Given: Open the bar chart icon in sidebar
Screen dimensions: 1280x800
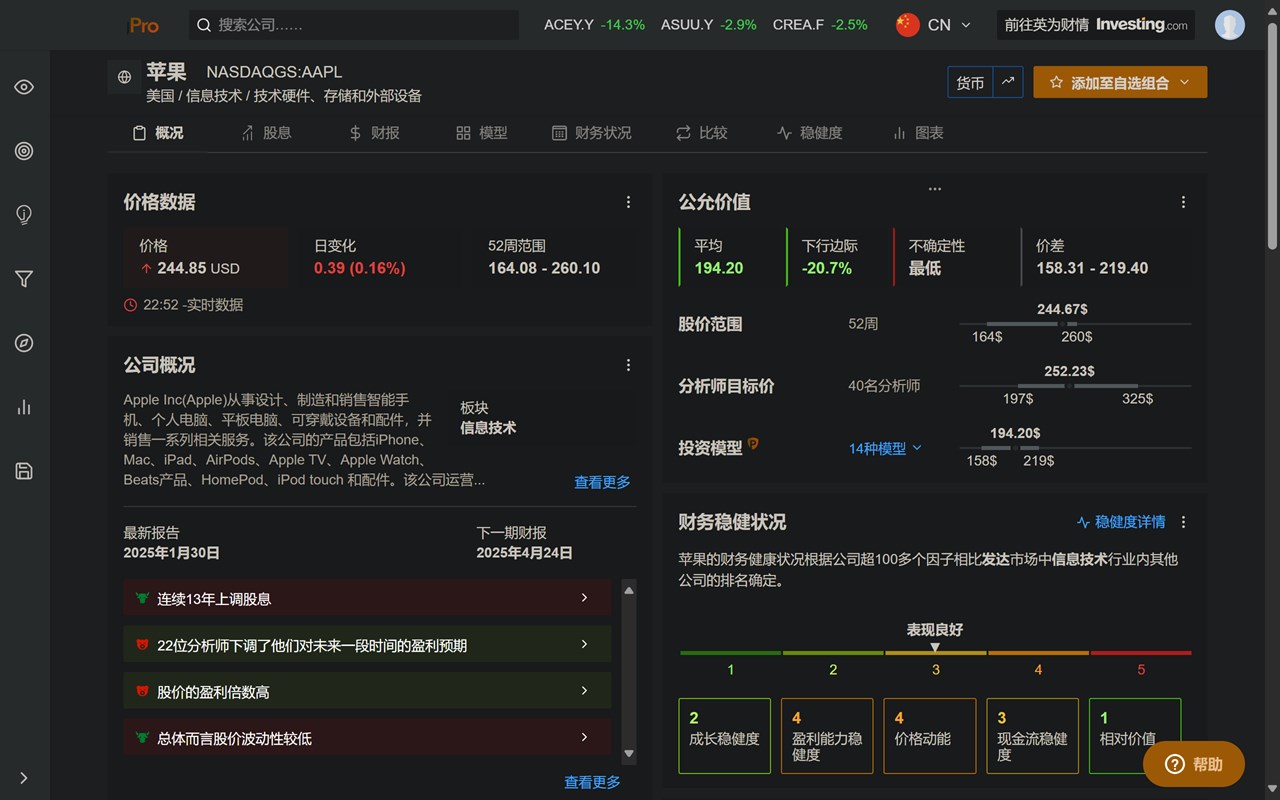Looking at the screenshot, I should tap(24, 407).
